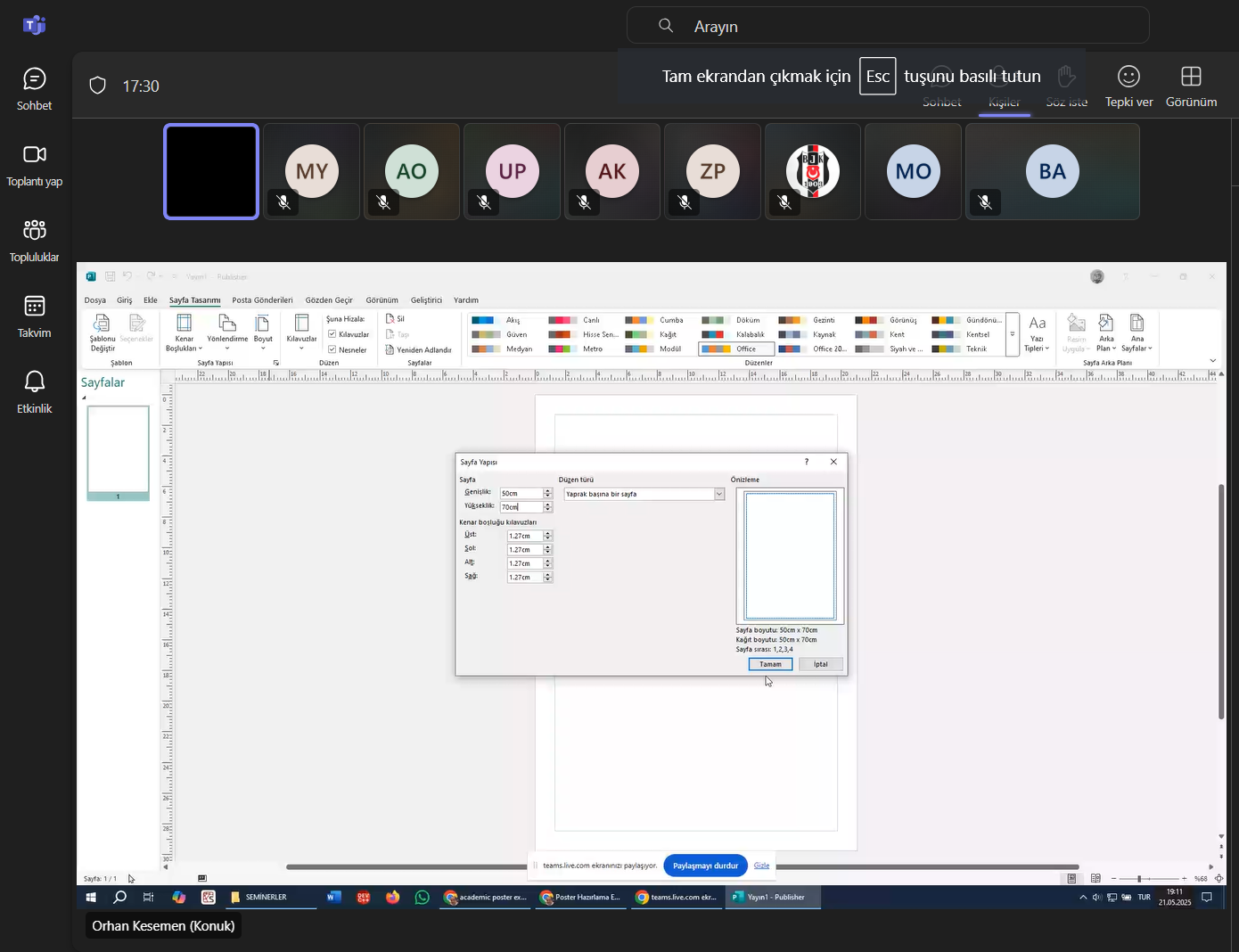Click the shield security icon beside timer
The image size is (1239, 952).
(x=98, y=86)
